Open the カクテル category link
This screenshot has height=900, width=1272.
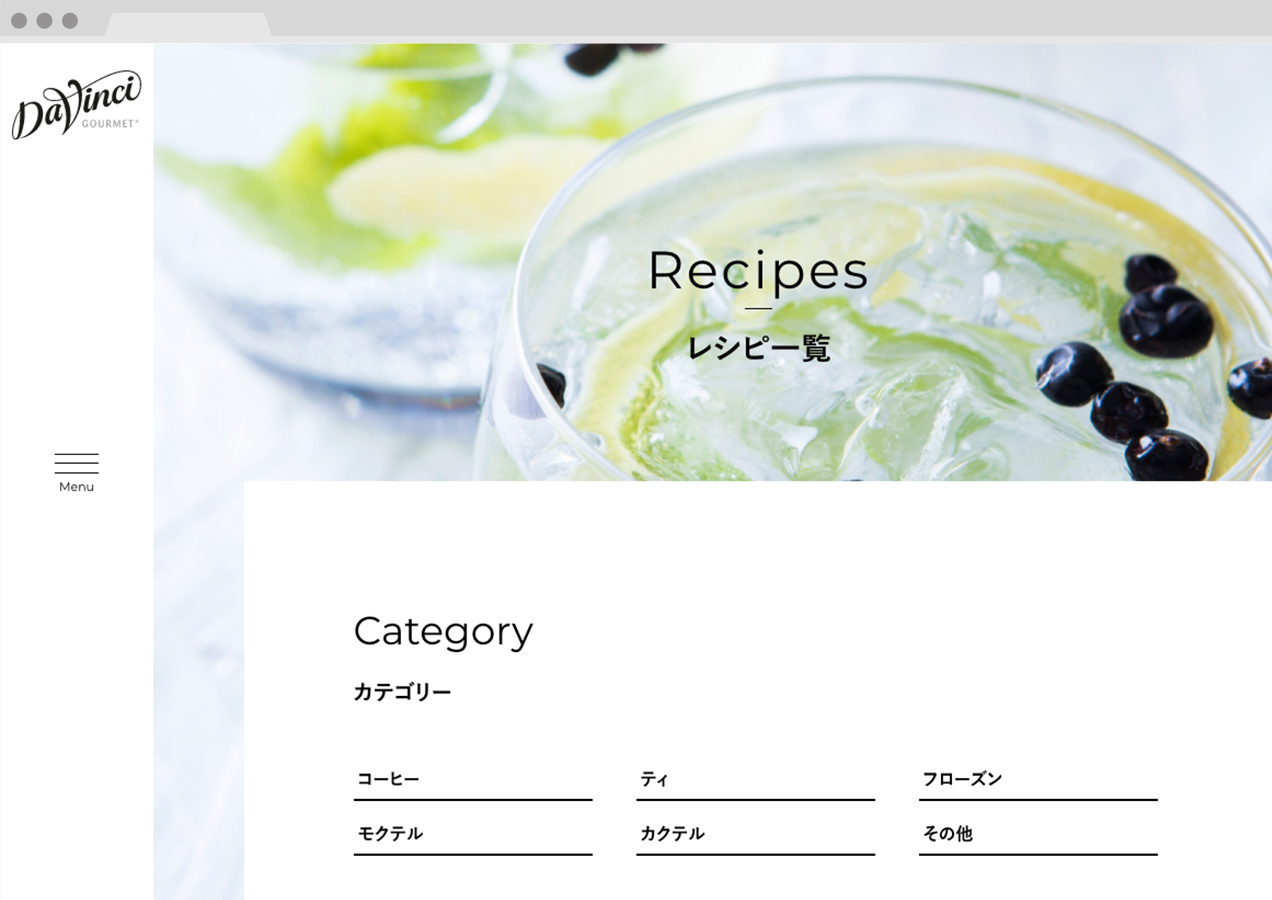[x=755, y=834]
